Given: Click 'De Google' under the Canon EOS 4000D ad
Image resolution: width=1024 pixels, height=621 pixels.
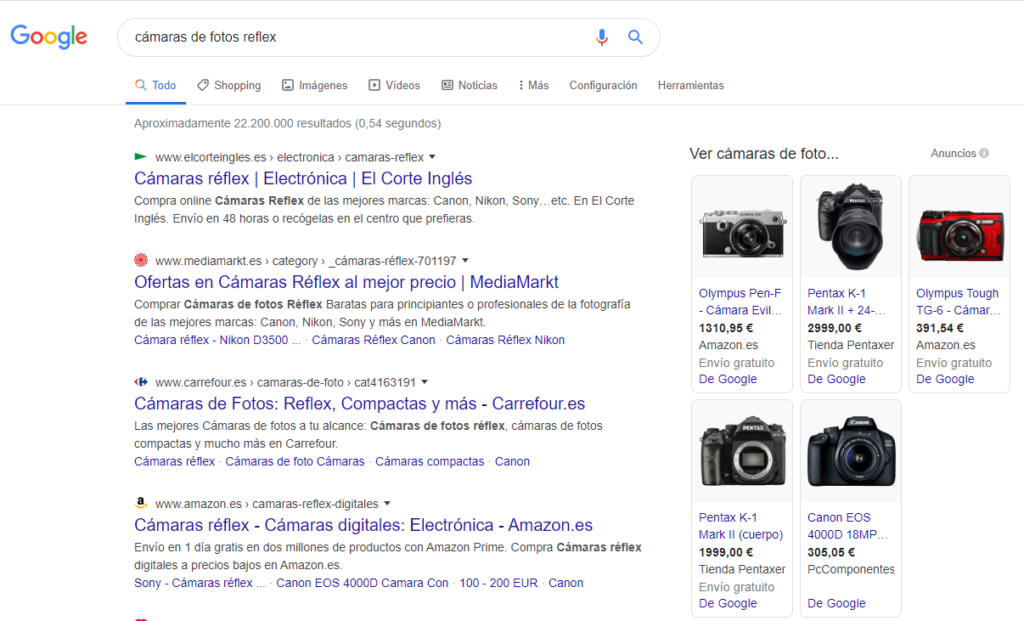Looking at the screenshot, I should (x=836, y=603).
